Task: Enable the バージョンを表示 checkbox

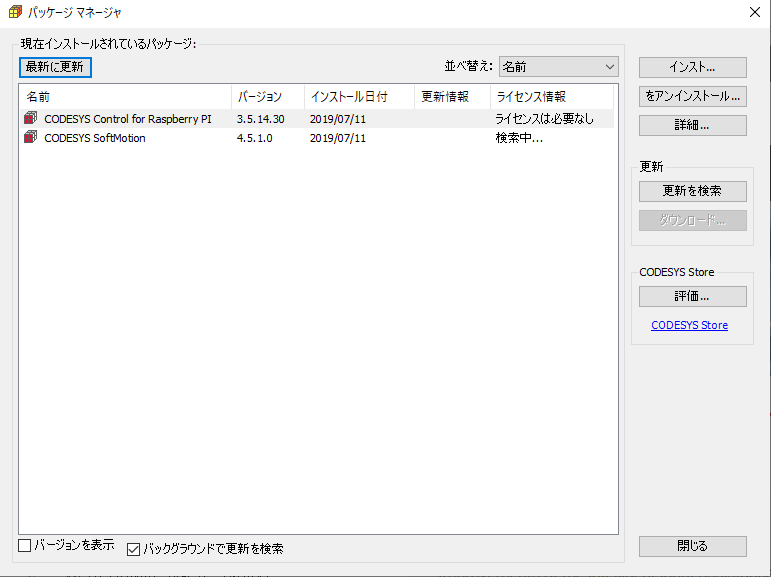Action: coord(25,545)
